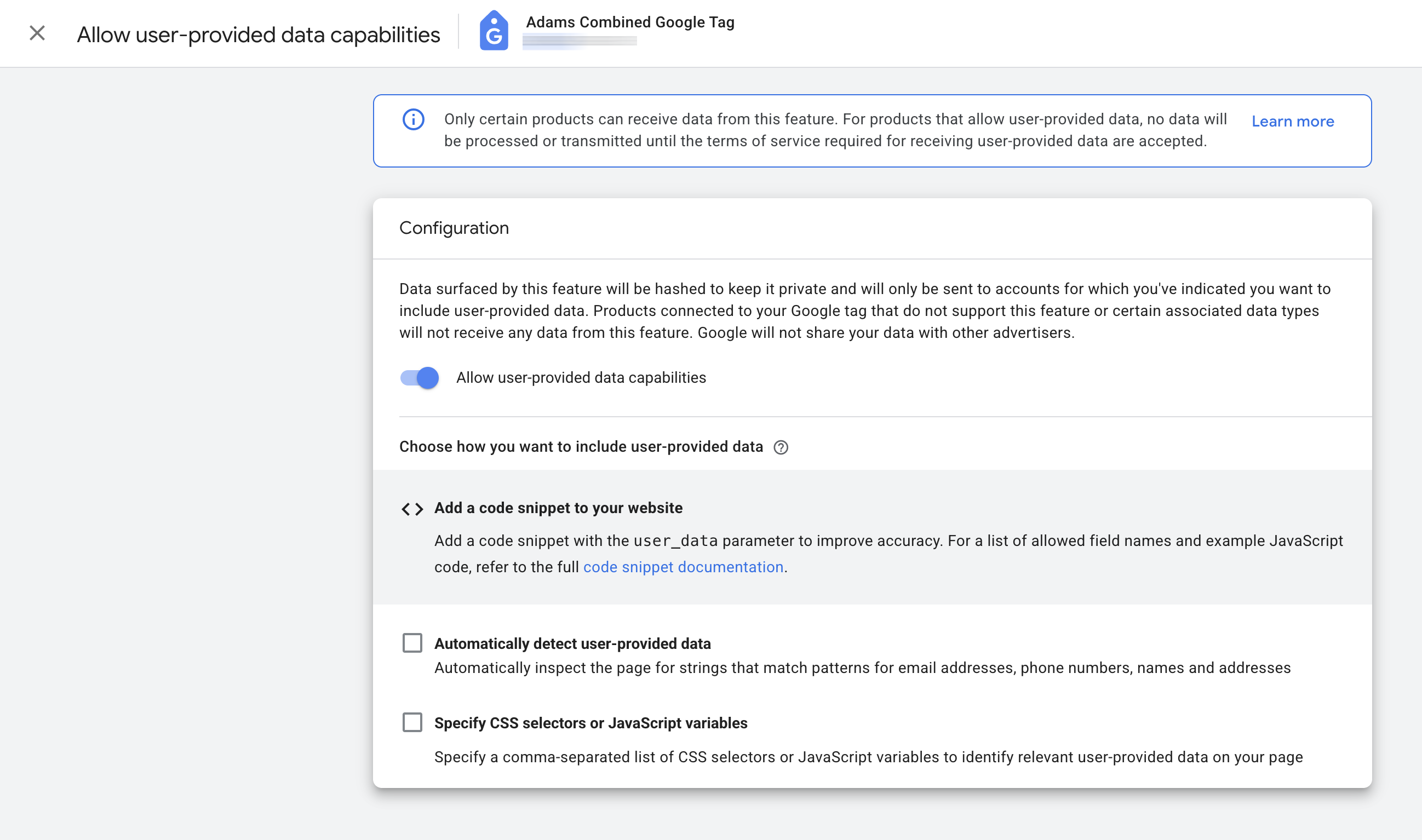This screenshot has width=1422, height=840.
Task: Click the Adams Combined Google Tag title
Action: [x=630, y=22]
